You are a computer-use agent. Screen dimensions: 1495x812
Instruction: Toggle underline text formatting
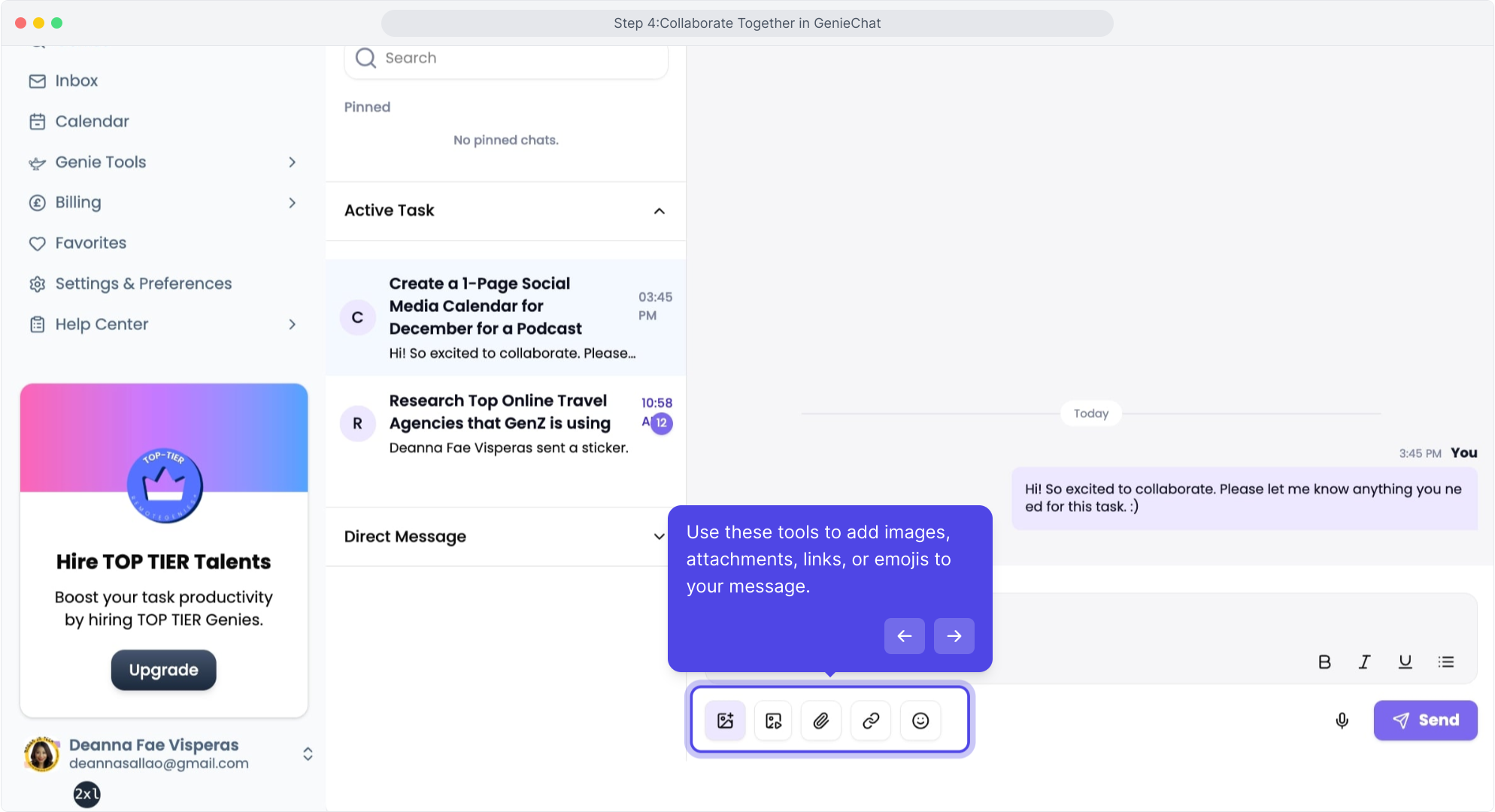pyautogui.click(x=1405, y=662)
